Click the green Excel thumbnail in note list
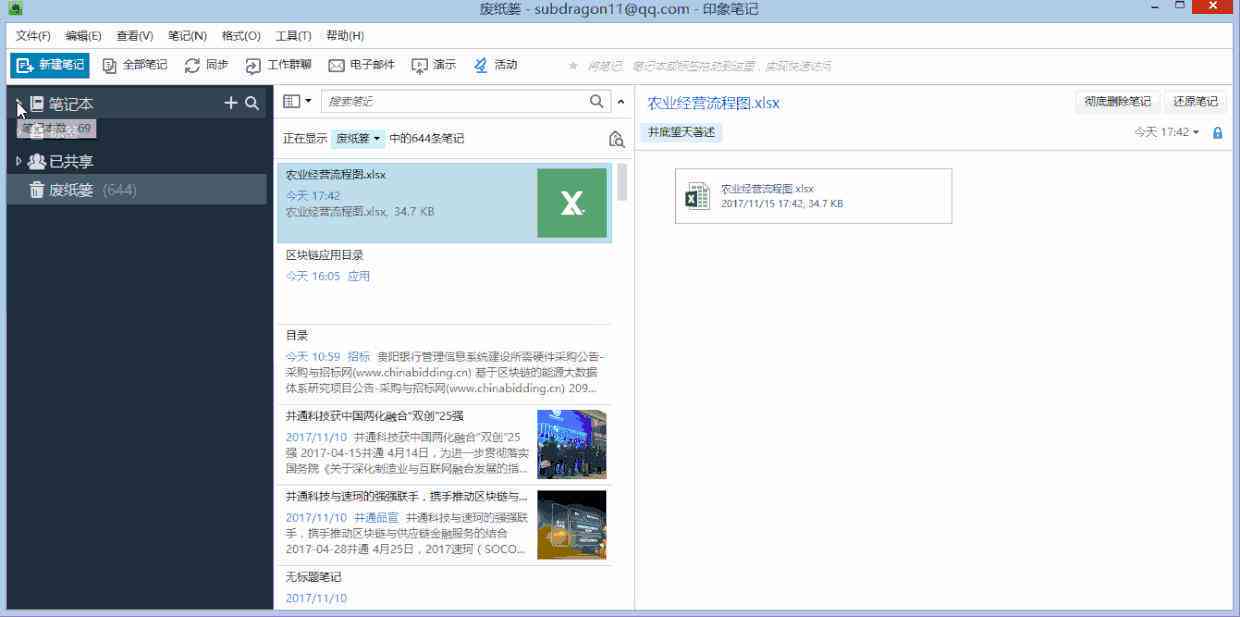The width and height of the screenshot is (1240, 617). pyautogui.click(x=572, y=203)
